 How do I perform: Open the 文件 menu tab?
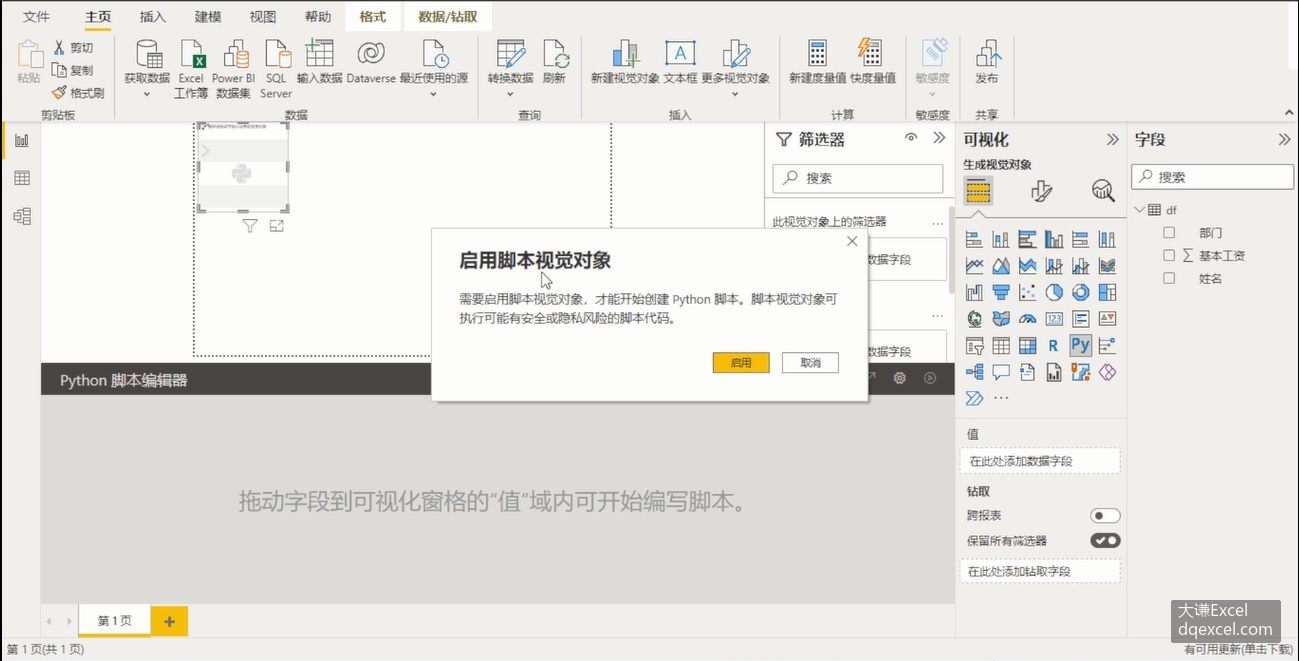36,17
